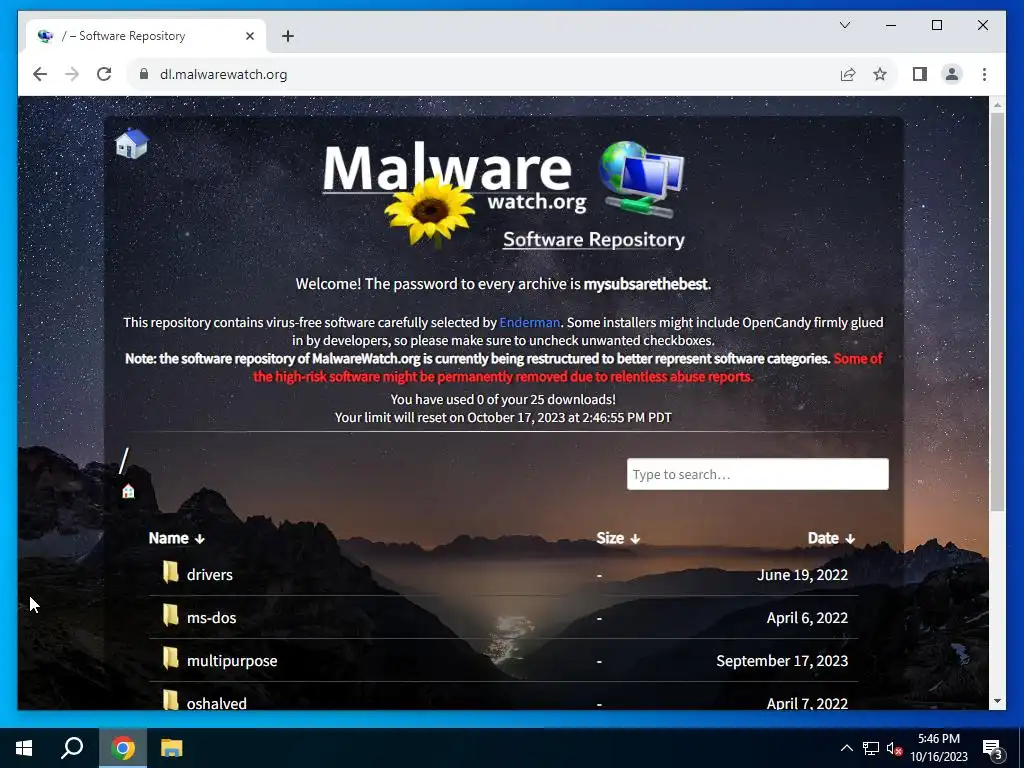Click the date June 19, 2022
Screen dimensions: 1024x768
(x=802, y=575)
